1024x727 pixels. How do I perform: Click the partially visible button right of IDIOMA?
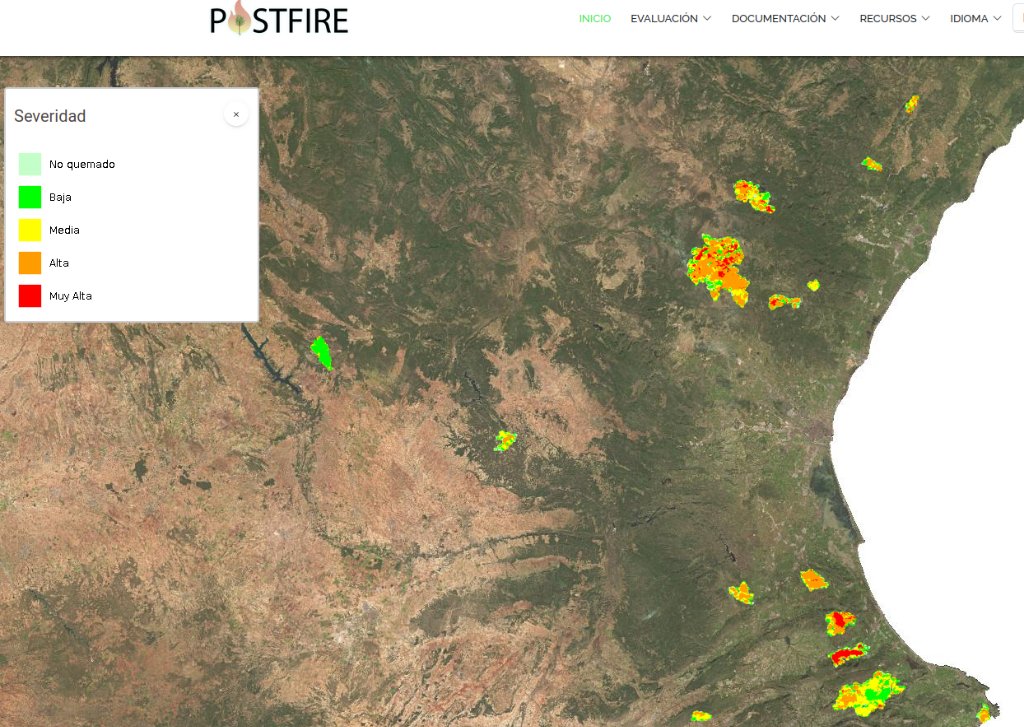click(x=1017, y=19)
